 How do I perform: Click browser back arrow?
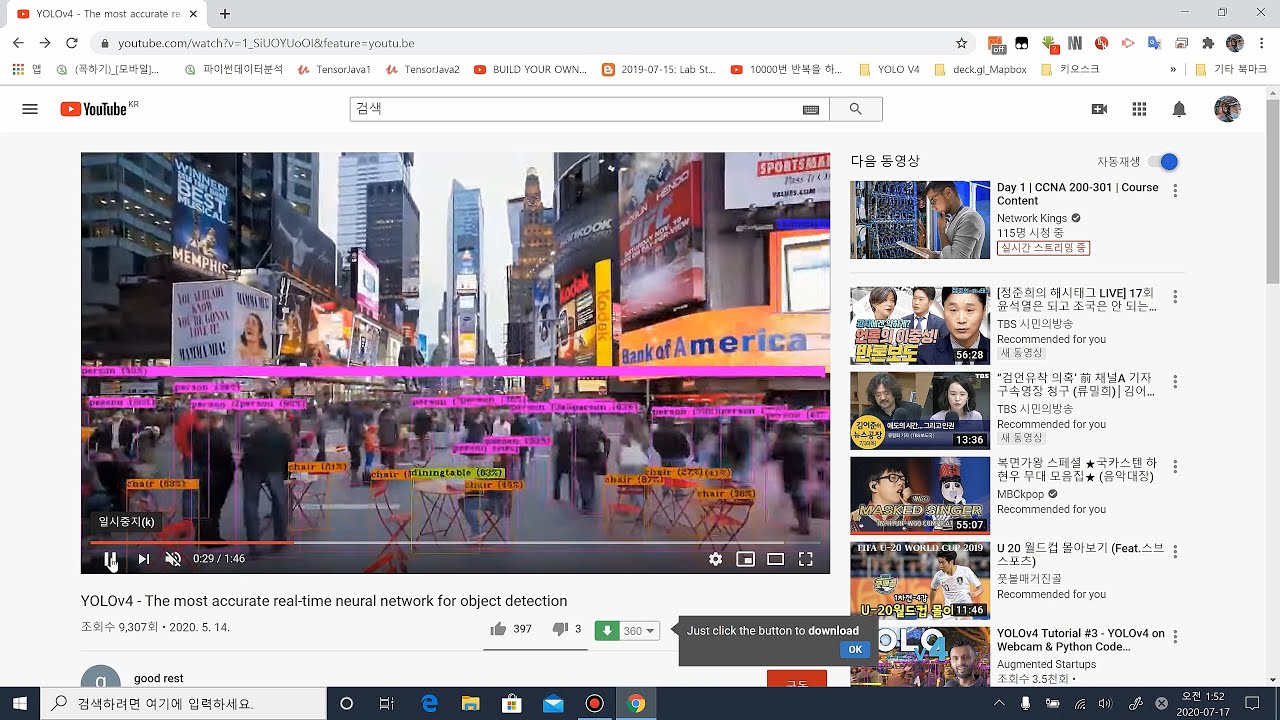[18, 43]
